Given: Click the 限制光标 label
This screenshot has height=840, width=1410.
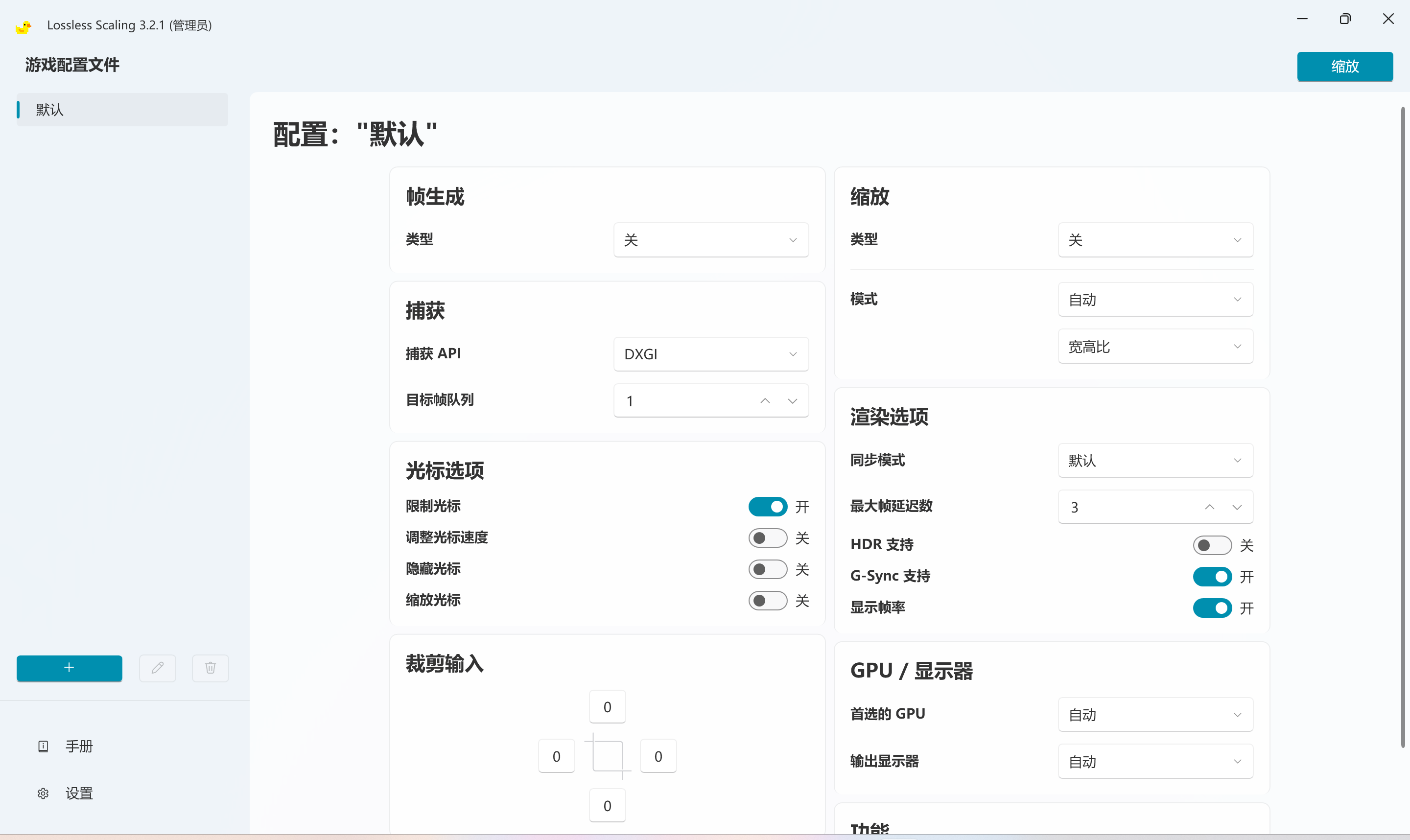Looking at the screenshot, I should (433, 506).
